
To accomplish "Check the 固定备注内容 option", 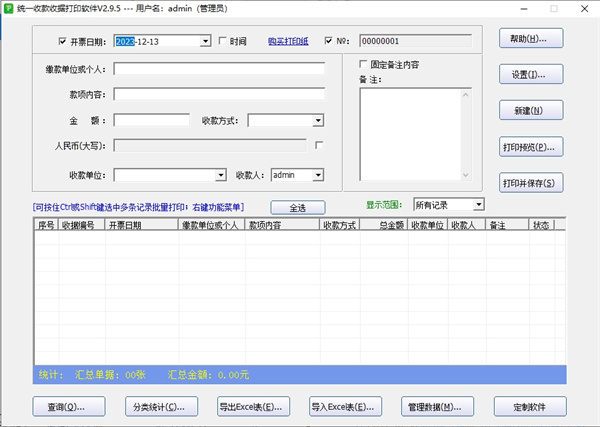I will point(364,64).
